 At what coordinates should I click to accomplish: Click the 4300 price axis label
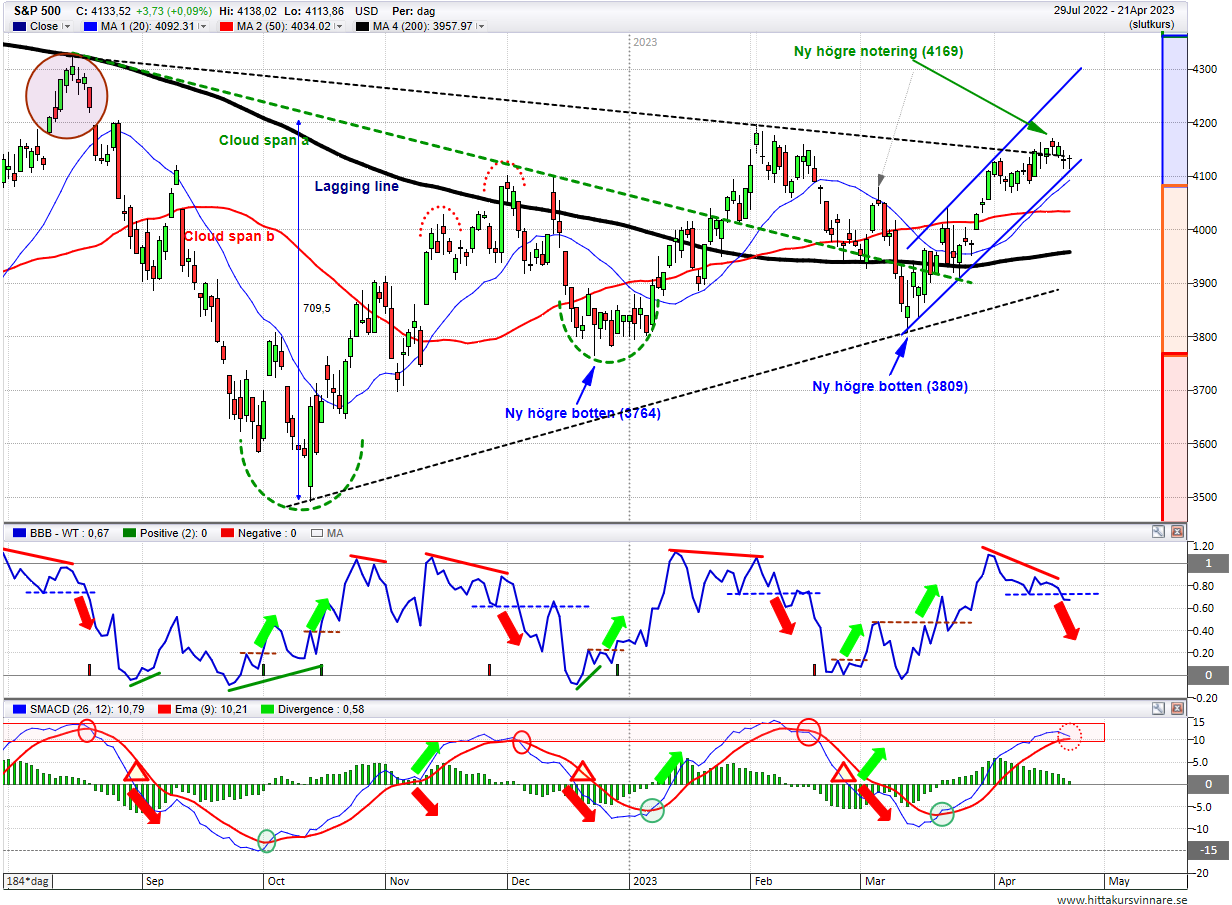click(x=1204, y=69)
